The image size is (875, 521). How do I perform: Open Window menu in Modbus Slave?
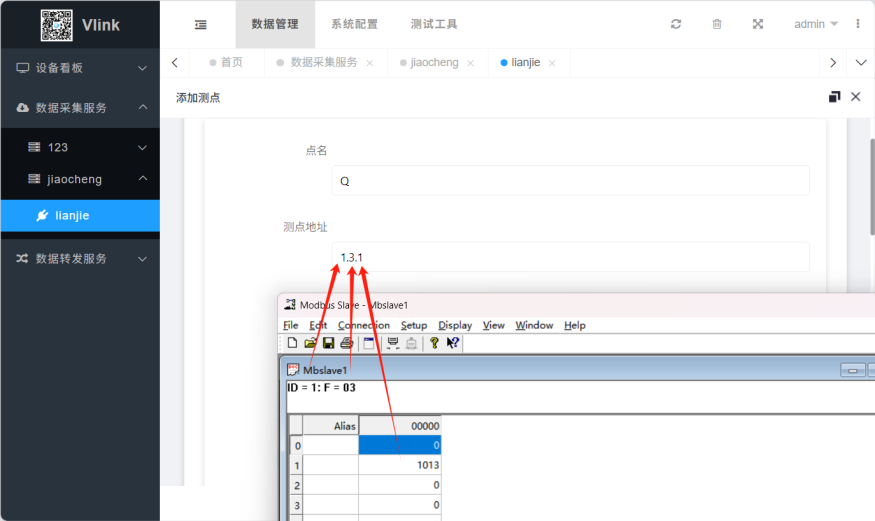(534, 325)
